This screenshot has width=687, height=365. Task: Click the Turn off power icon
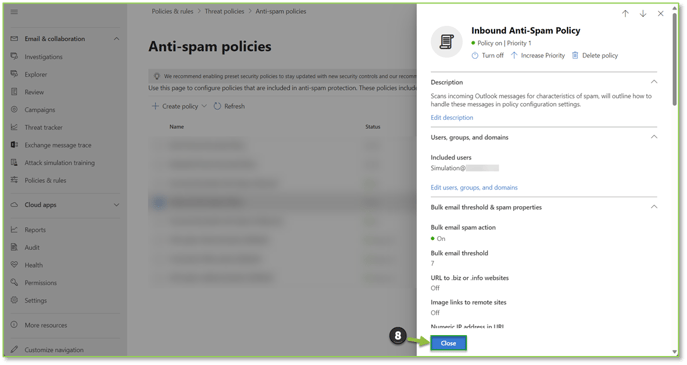475,55
